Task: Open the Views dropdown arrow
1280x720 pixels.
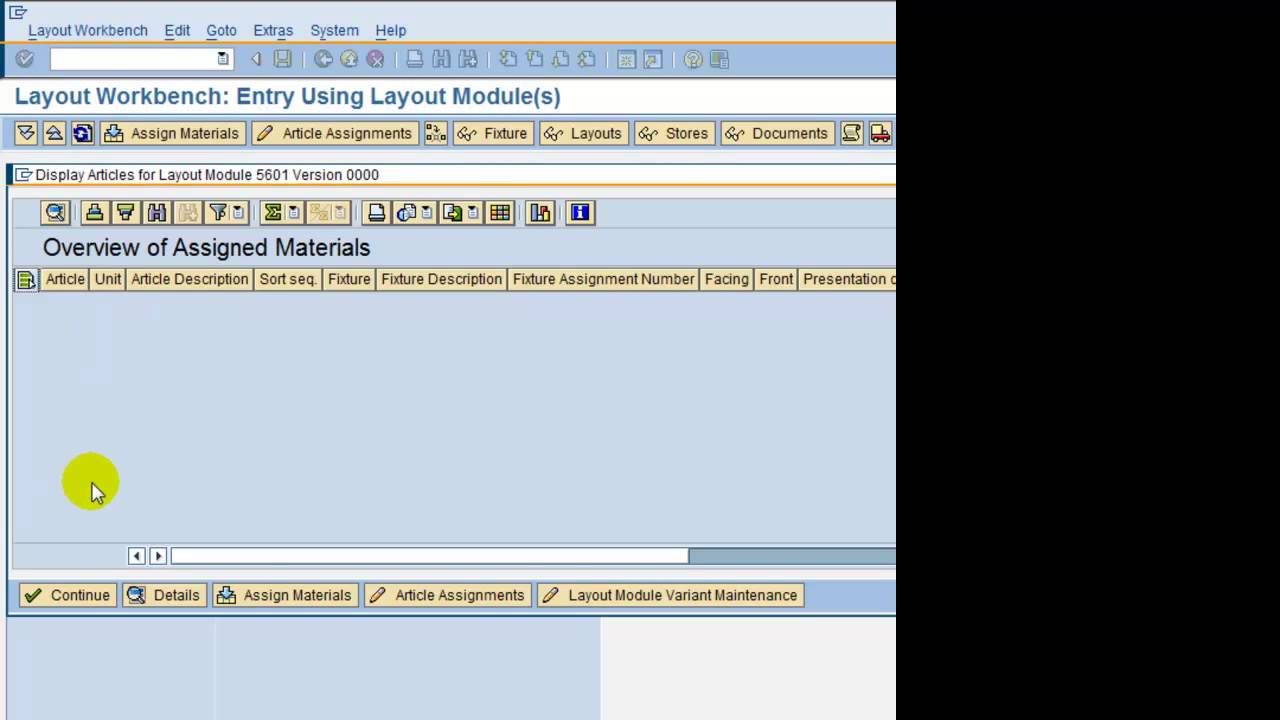Action: coord(427,212)
